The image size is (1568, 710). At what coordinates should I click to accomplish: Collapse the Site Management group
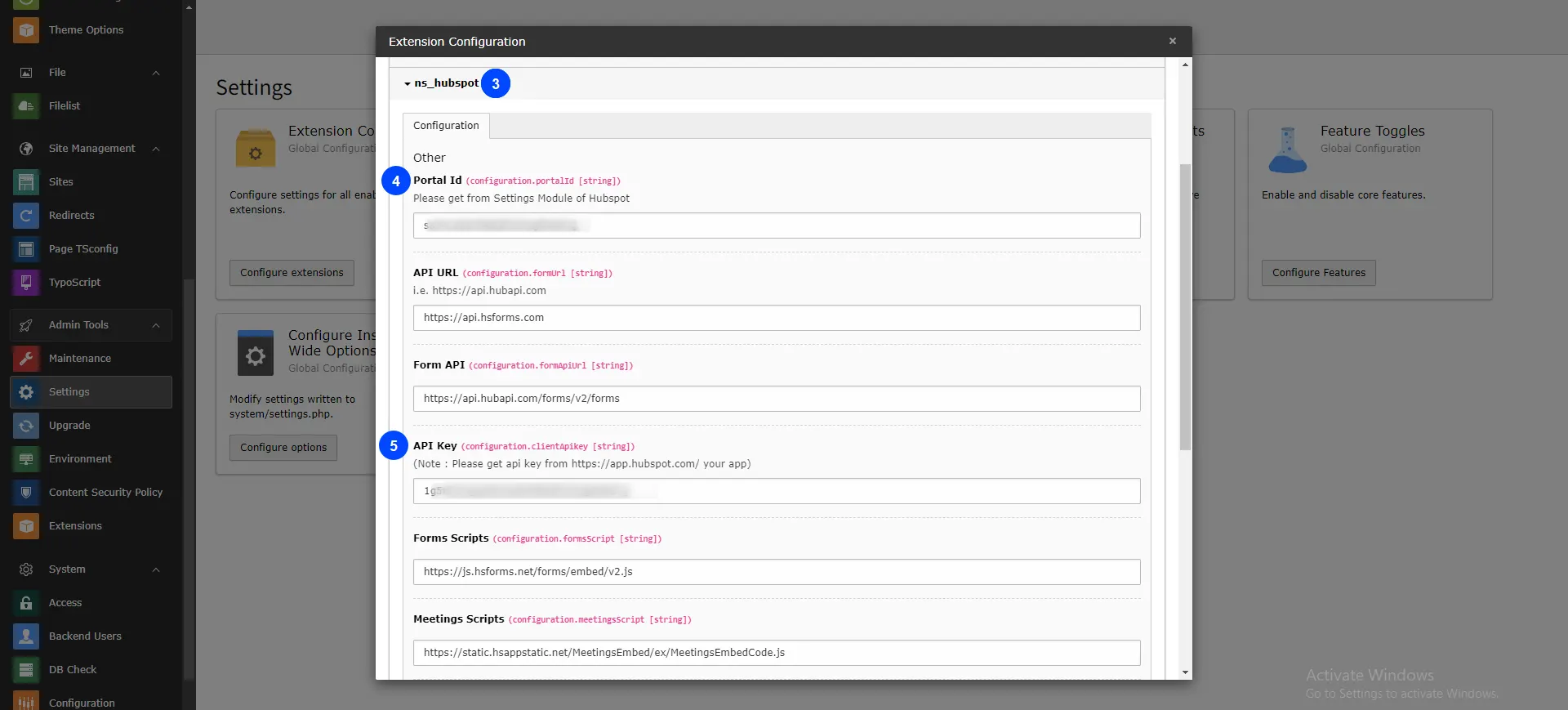[x=156, y=149]
